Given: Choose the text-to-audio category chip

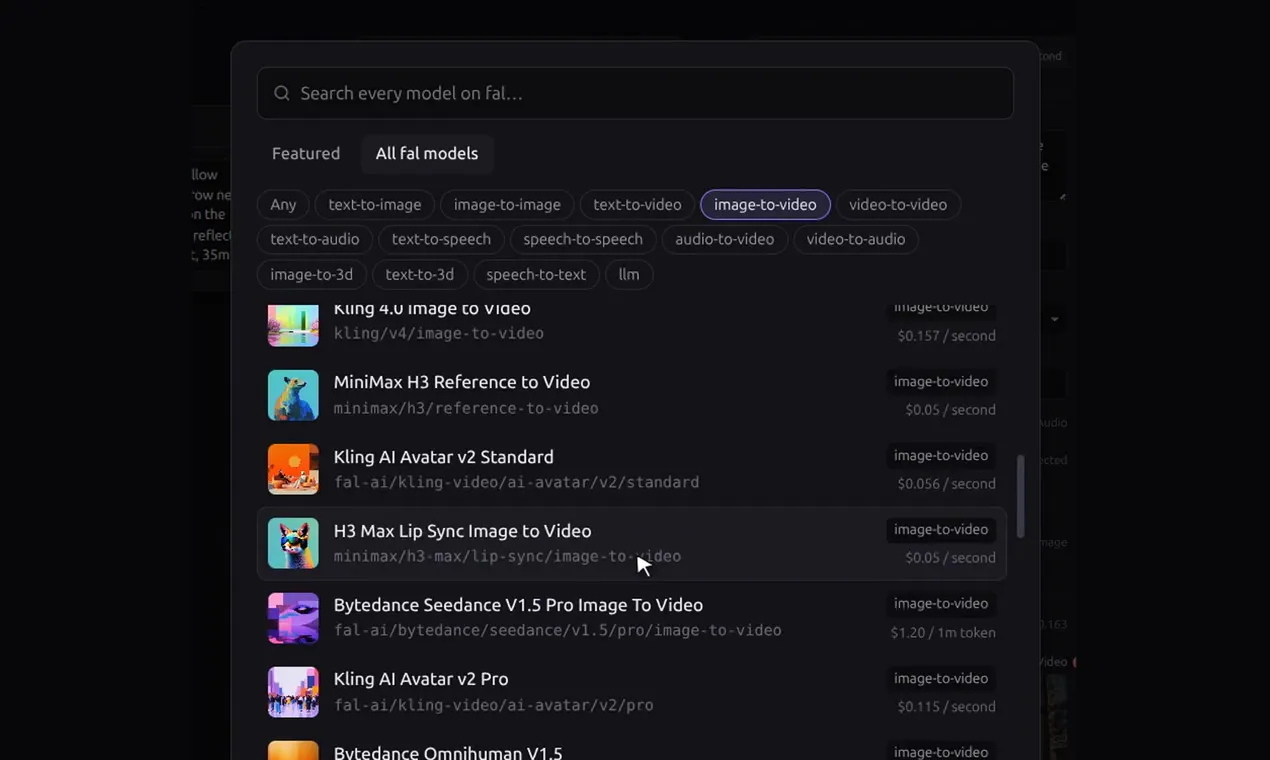Looking at the screenshot, I should (x=315, y=239).
